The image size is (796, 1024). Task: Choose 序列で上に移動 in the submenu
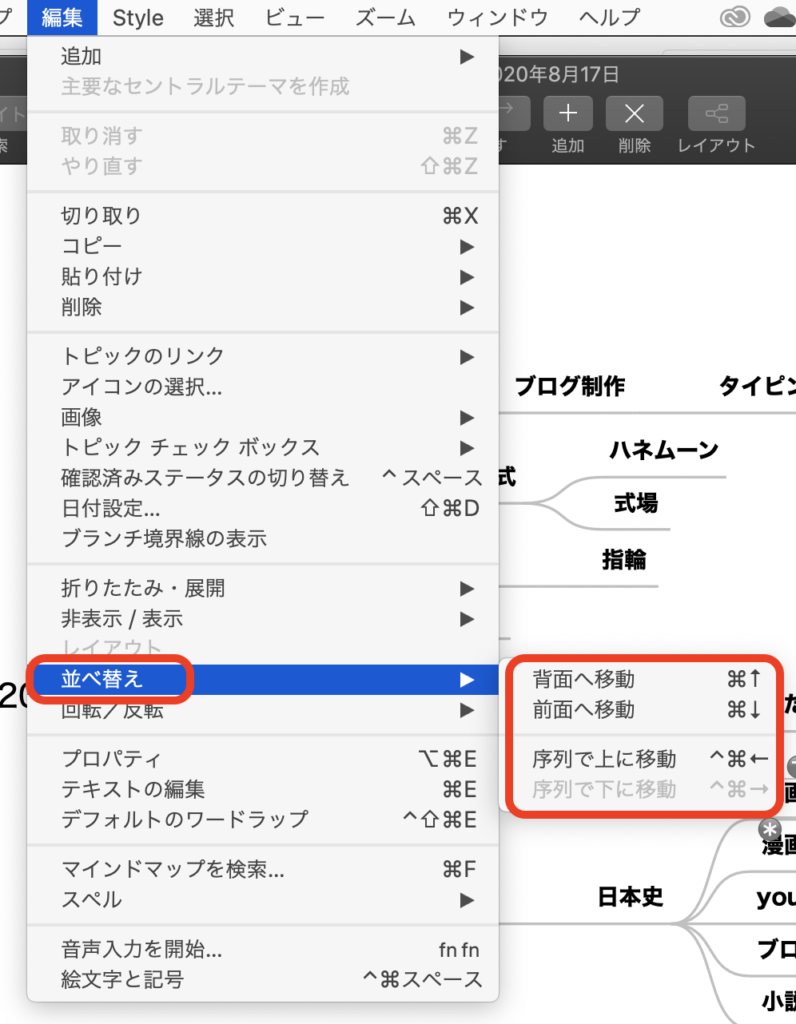pyautogui.click(x=604, y=760)
